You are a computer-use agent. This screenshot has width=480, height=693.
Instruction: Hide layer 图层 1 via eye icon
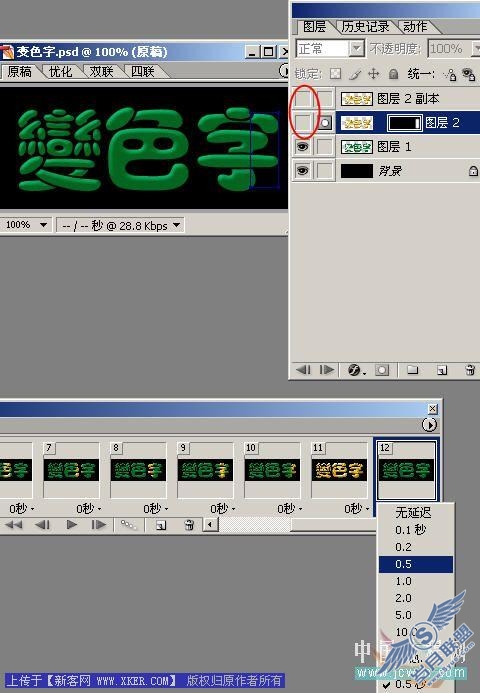pyautogui.click(x=302, y=146)
